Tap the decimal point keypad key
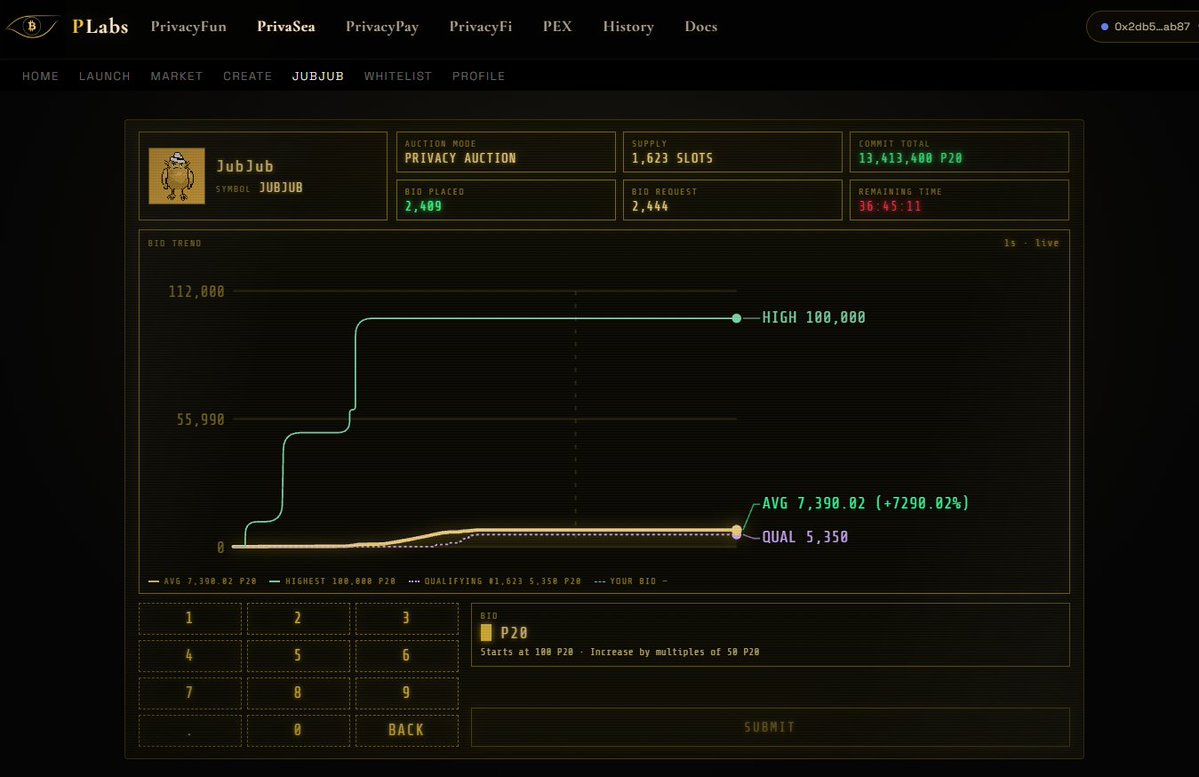1199x777 pixels. pos(190,730)
